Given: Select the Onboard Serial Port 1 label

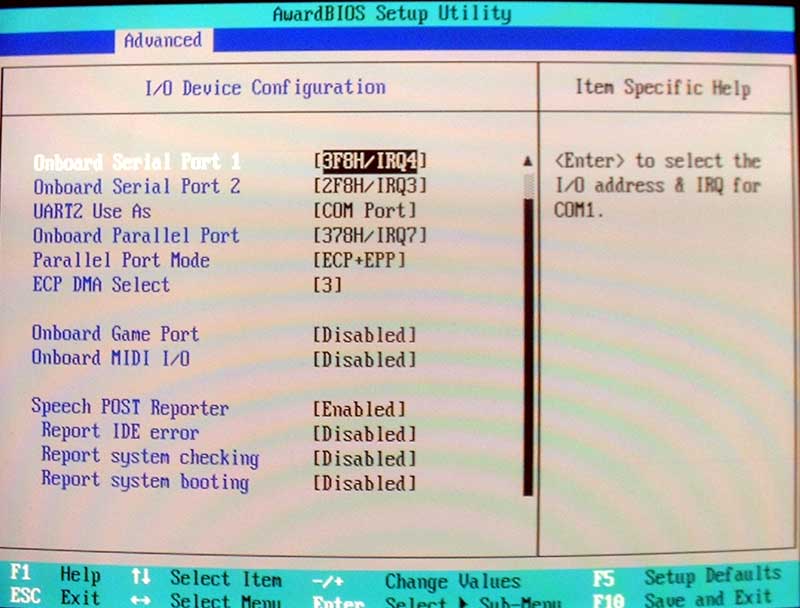Looking at the screenshot, I should tap(137, 162).
